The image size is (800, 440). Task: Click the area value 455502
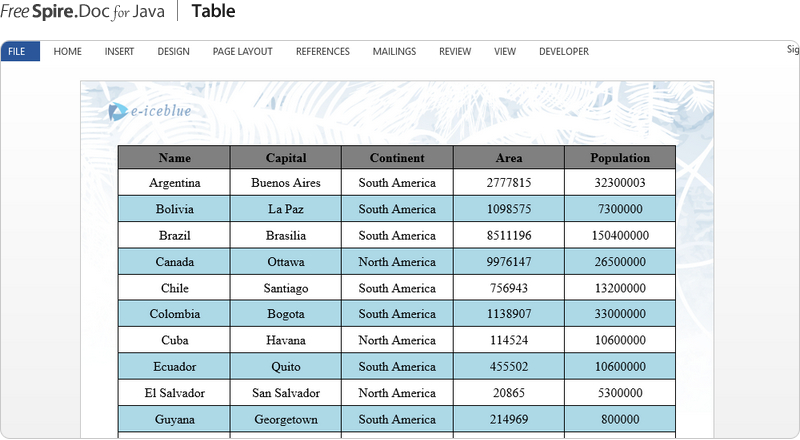[509, 366]
